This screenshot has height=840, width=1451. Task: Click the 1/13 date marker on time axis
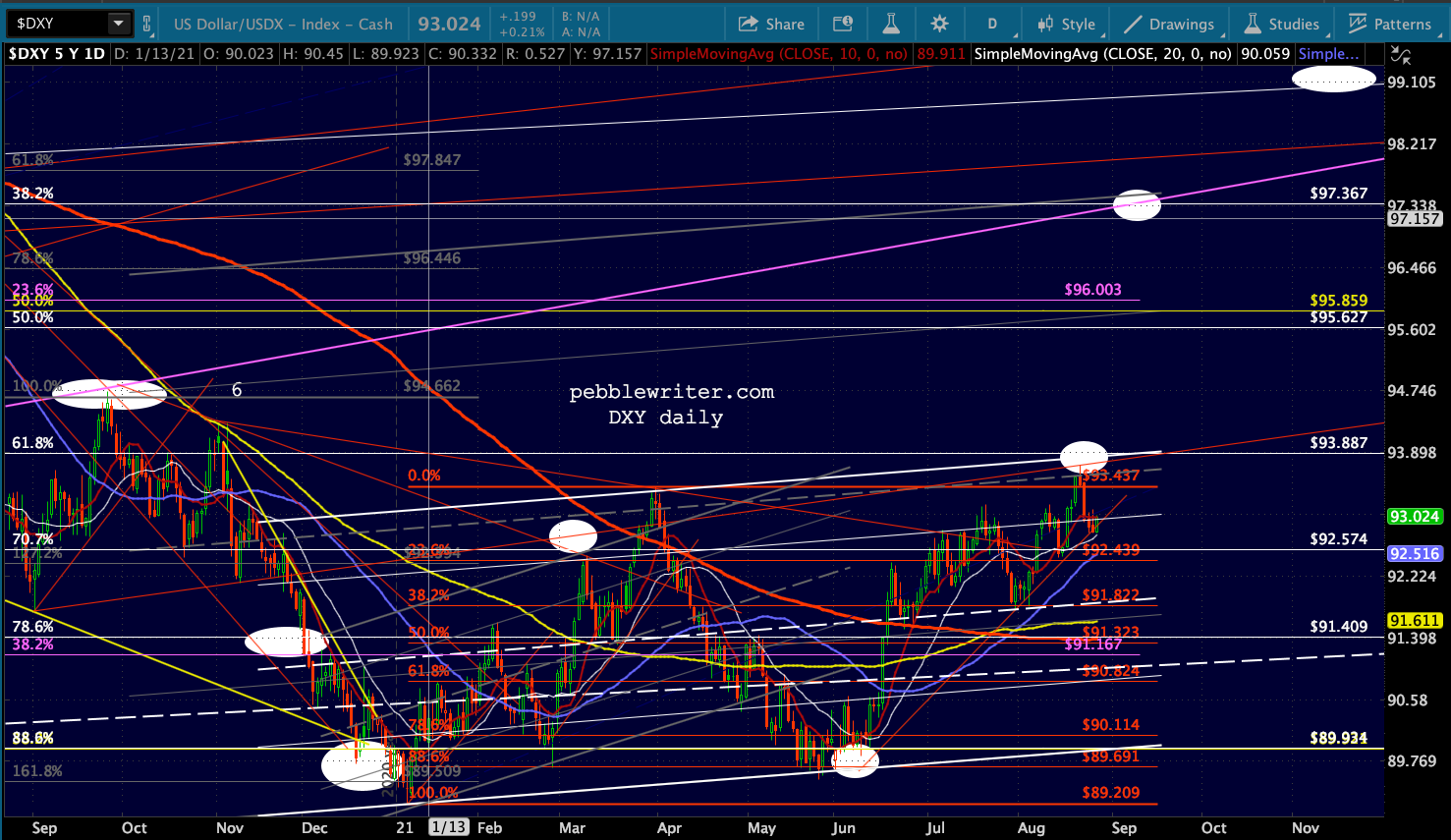point(448,827)
